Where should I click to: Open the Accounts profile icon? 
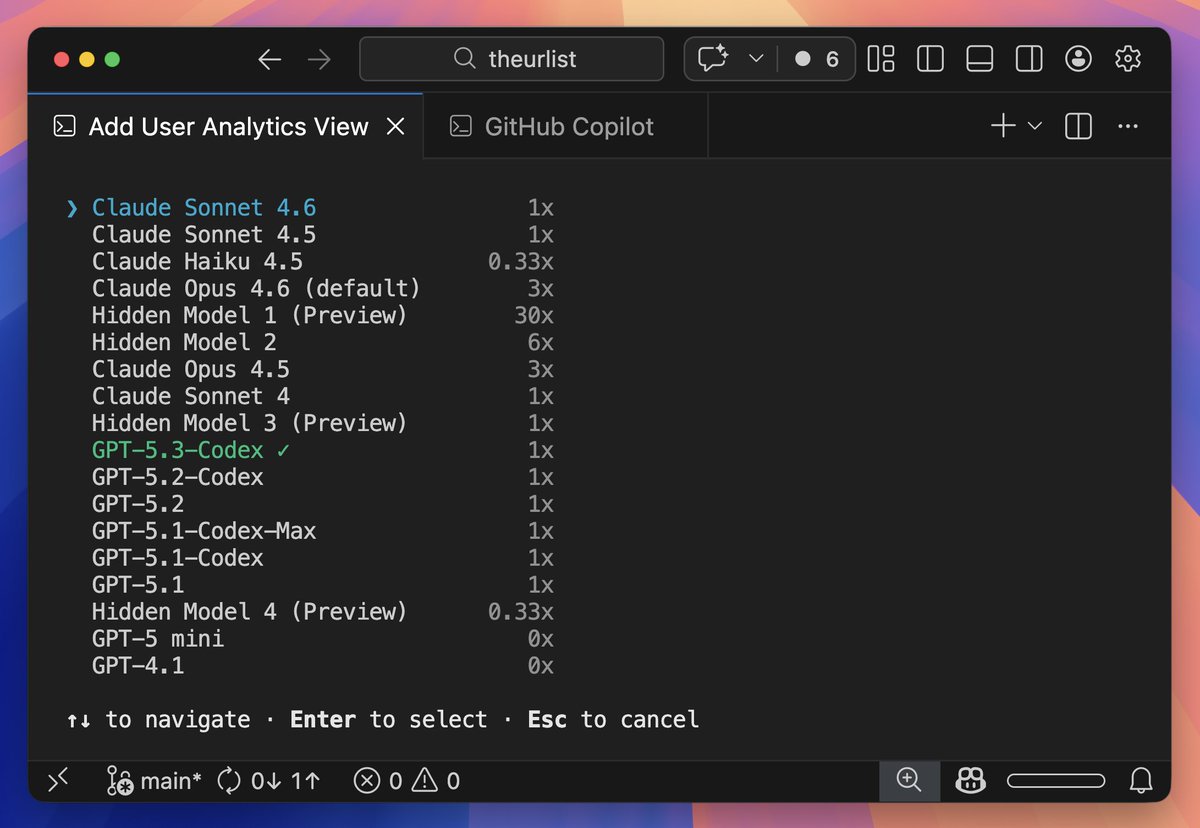(1078, 59)
